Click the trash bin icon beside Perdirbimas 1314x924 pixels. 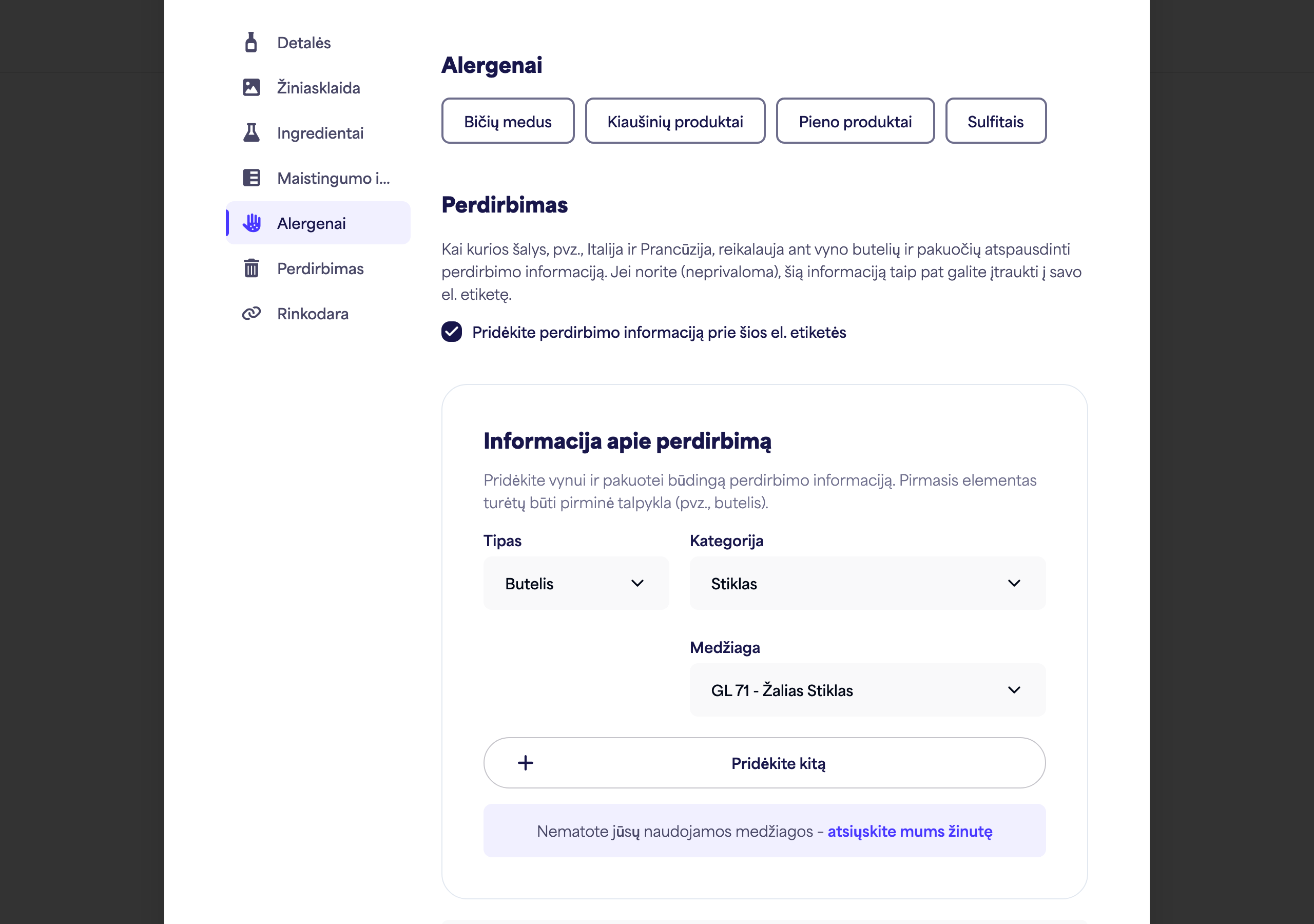(251, 268)
